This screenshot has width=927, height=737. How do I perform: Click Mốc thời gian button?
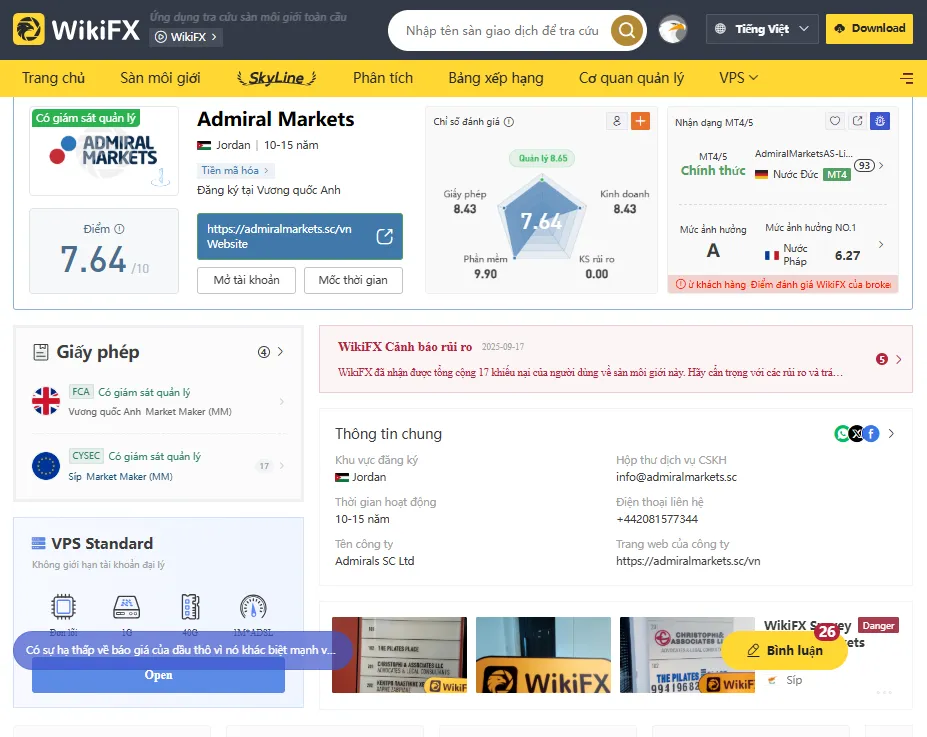(353, 280)
